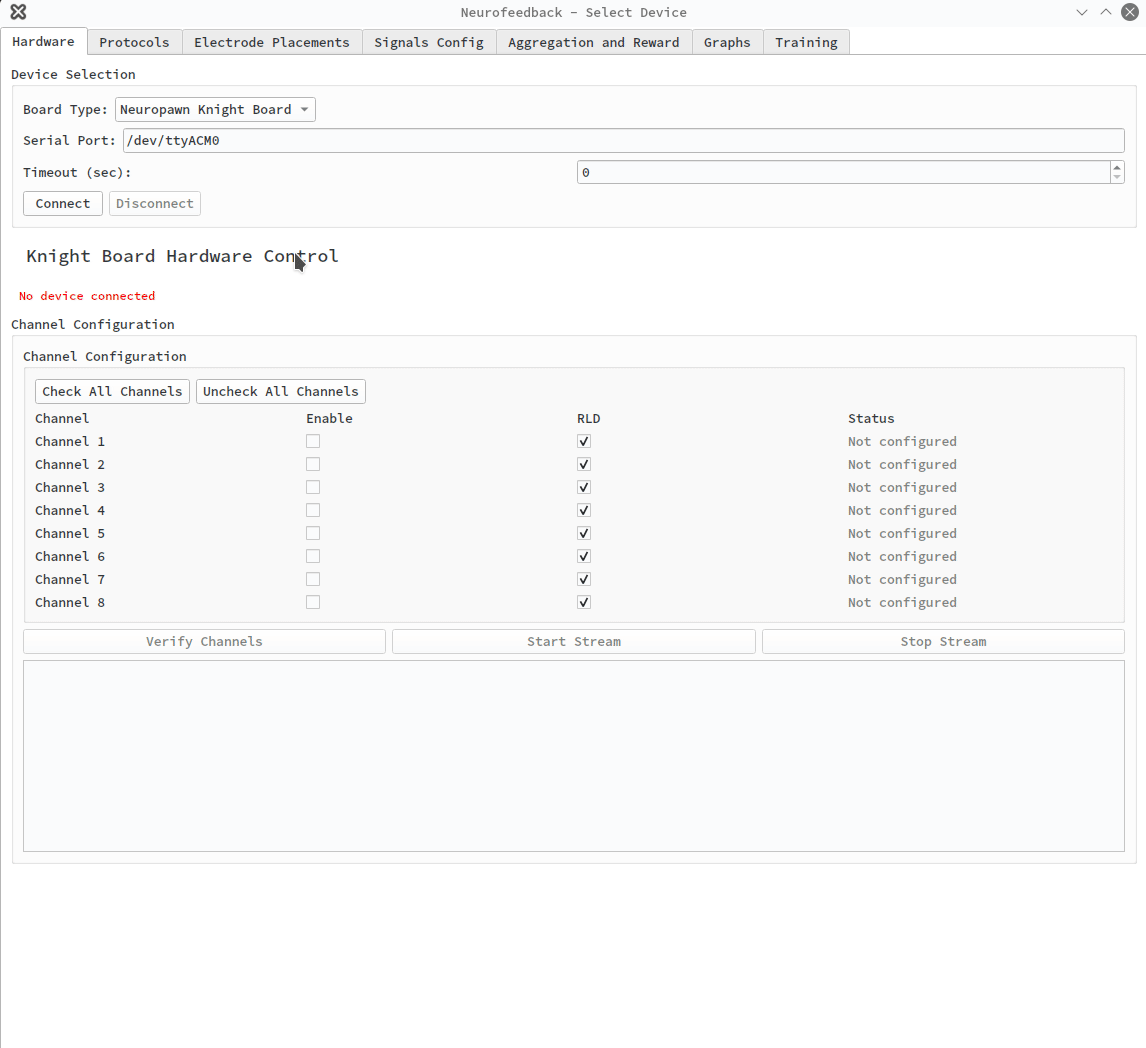
Task: Toggle RLD checkbox for Channel 1
Action: [584, 441]
